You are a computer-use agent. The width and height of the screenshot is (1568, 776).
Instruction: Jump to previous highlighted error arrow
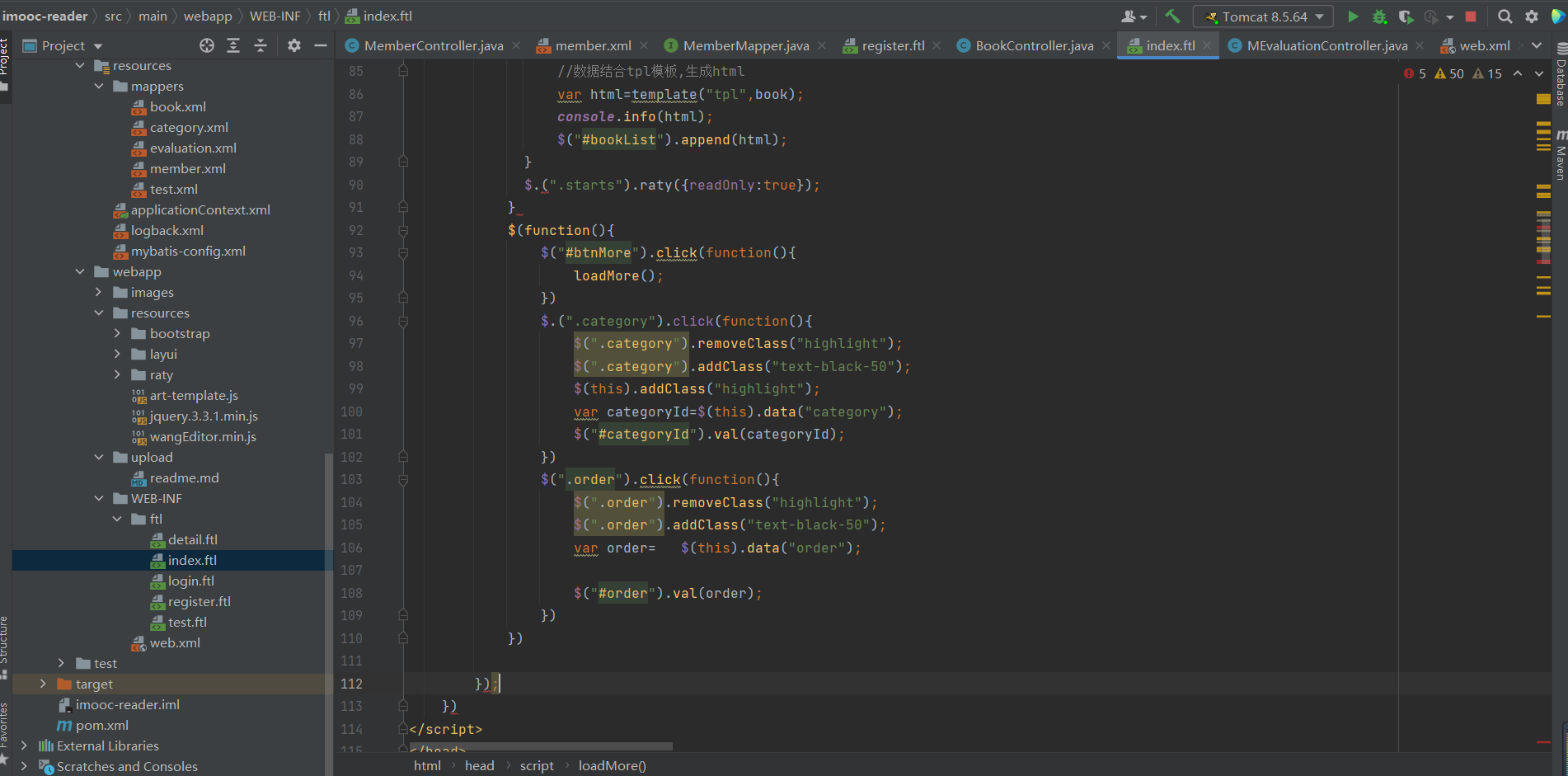coord(1517,73)
